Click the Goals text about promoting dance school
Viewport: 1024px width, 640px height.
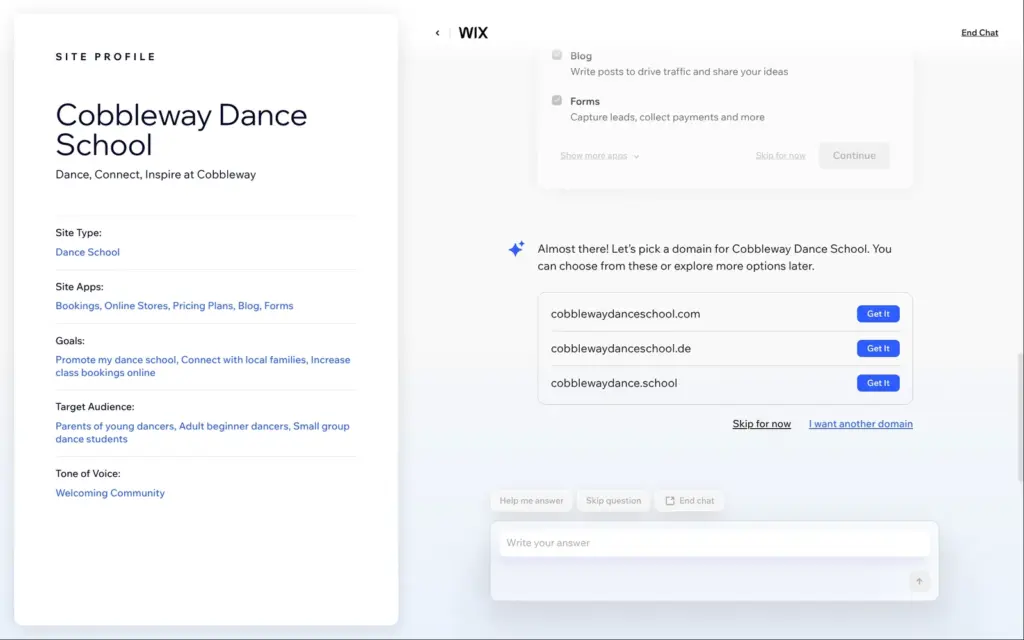[x=203, y=366]
